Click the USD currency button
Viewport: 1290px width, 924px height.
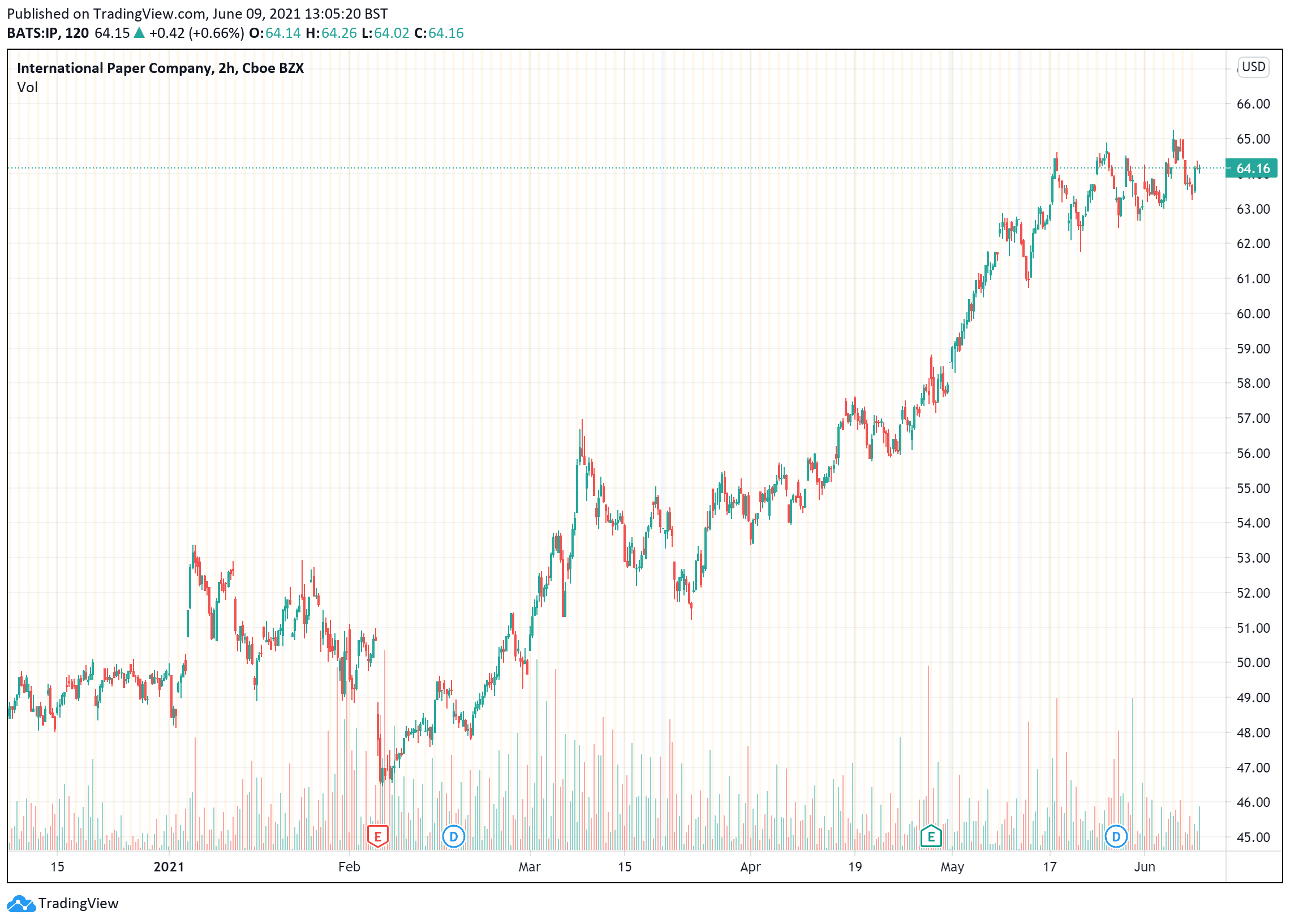(1254, 67)
